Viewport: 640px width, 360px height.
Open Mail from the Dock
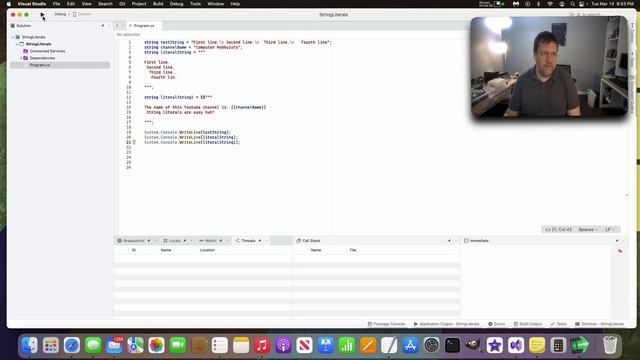click(114, 345)
